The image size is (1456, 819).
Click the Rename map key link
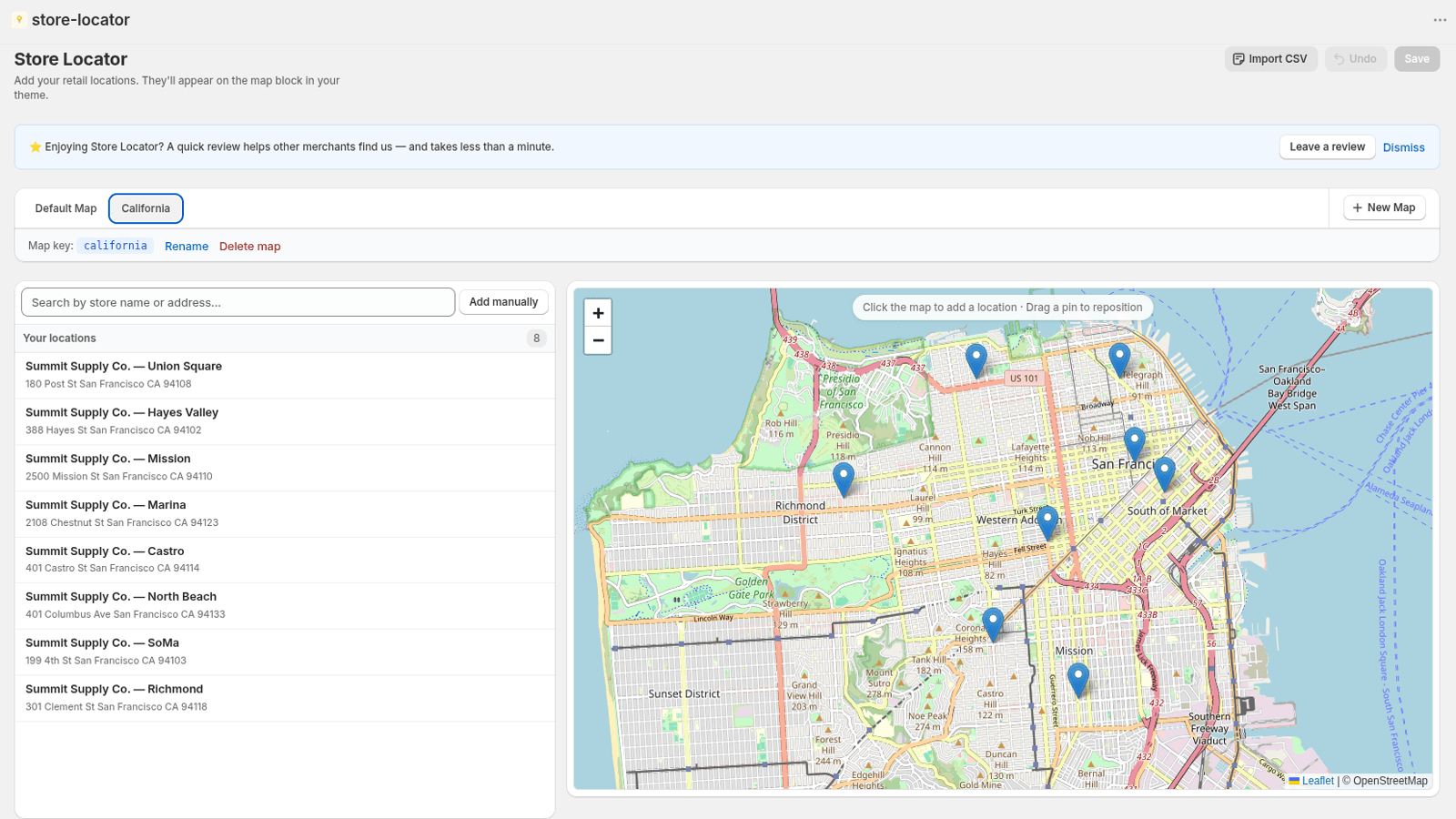coord(187,247)
